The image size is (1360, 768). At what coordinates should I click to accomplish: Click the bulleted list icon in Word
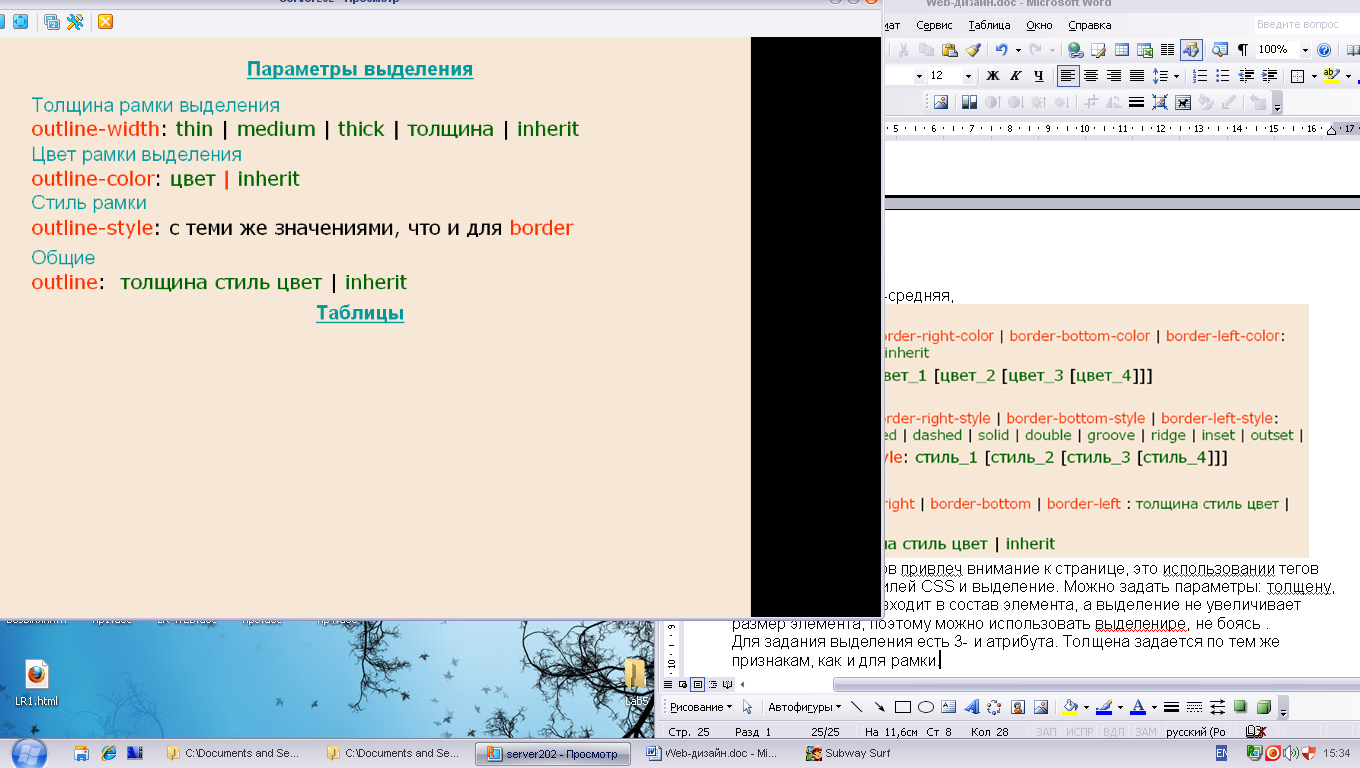point(1222,76)
